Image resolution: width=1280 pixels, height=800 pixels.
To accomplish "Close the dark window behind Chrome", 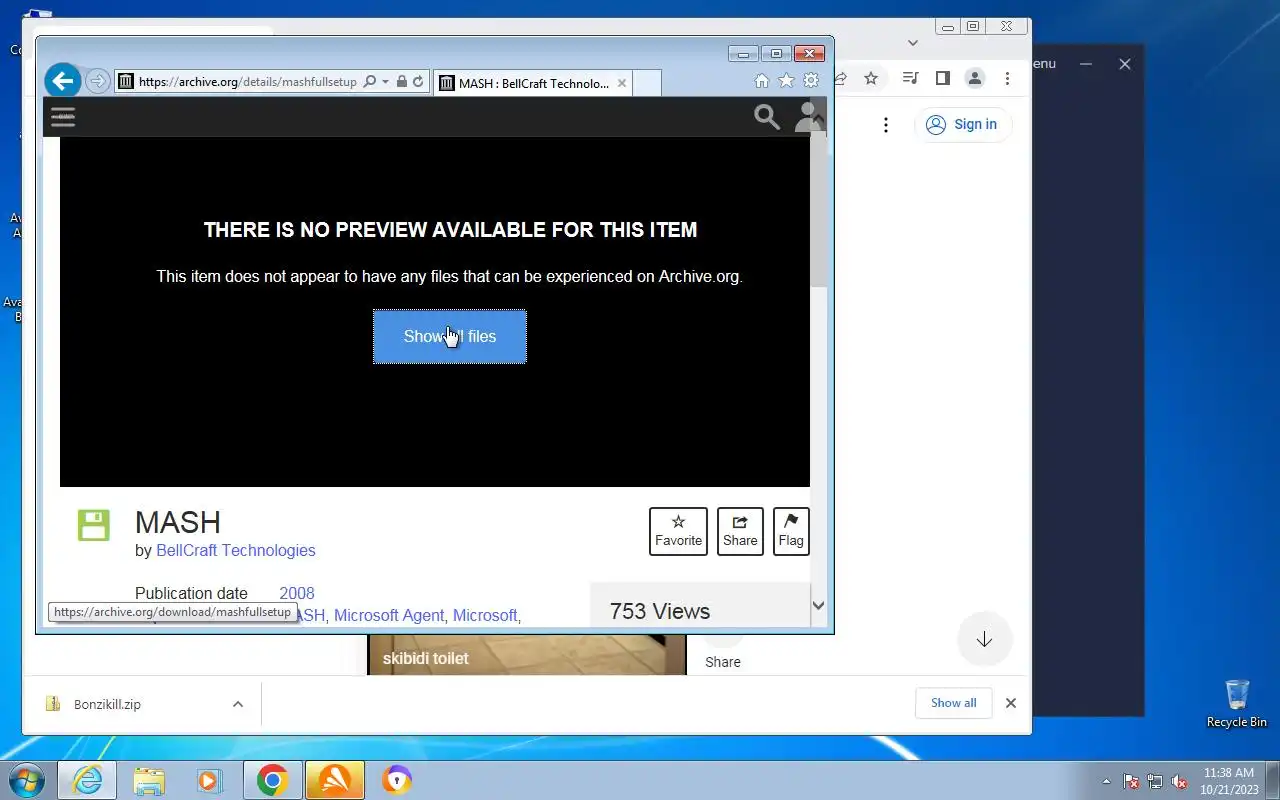I will [x=1124, y=64].
